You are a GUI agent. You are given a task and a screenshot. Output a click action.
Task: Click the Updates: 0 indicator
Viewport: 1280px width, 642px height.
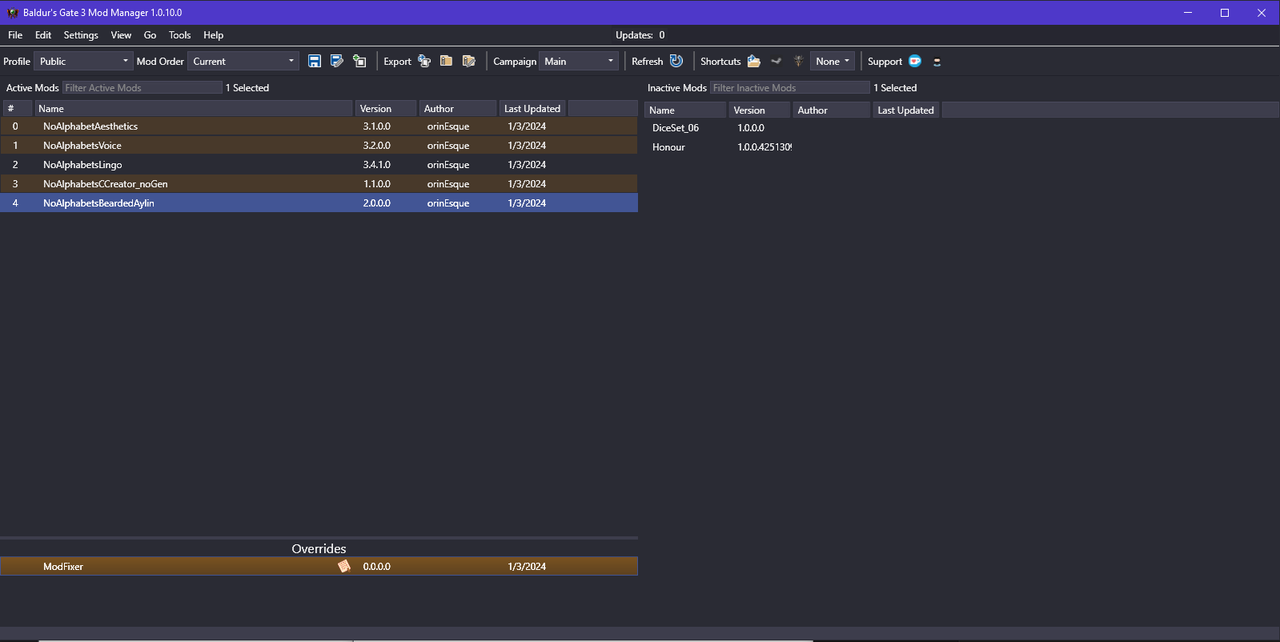point(640,35)
